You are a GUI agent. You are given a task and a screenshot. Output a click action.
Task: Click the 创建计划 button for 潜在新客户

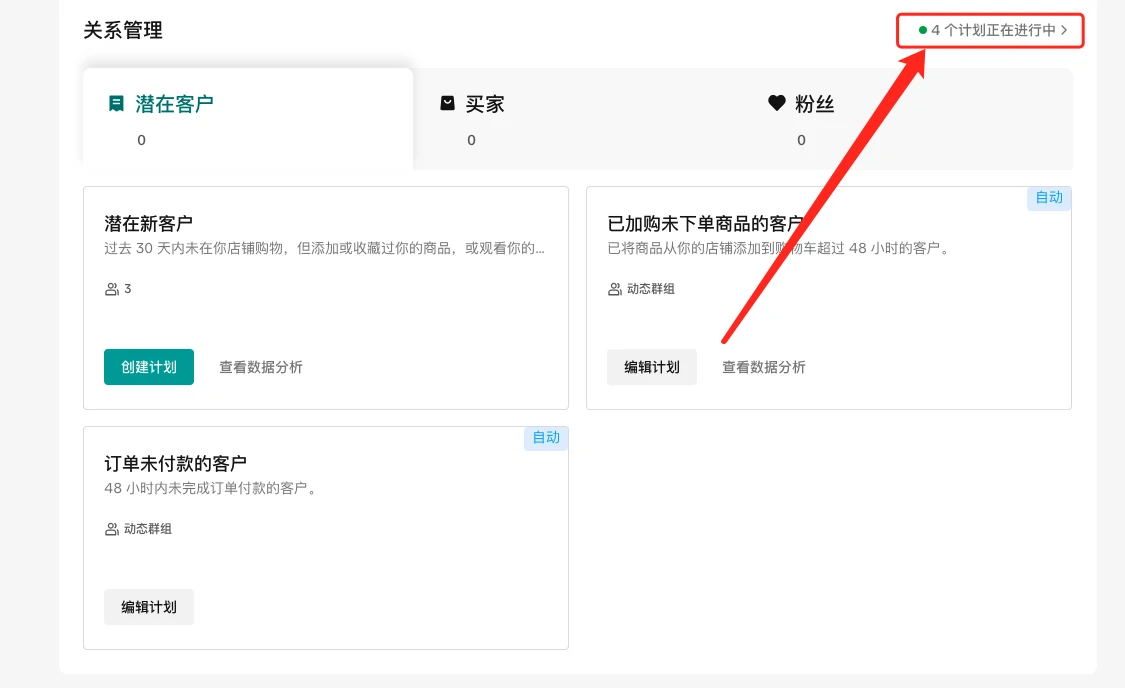(149, 367)
